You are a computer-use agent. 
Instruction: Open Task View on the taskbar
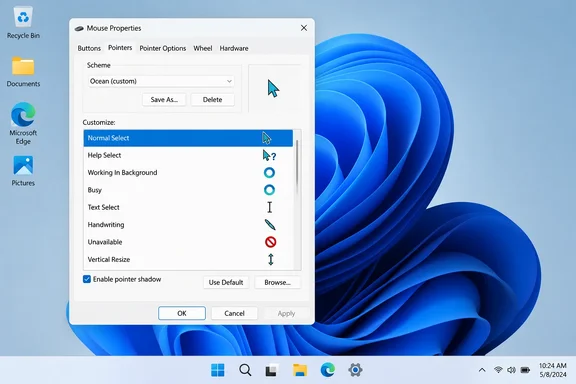(272, 370)
